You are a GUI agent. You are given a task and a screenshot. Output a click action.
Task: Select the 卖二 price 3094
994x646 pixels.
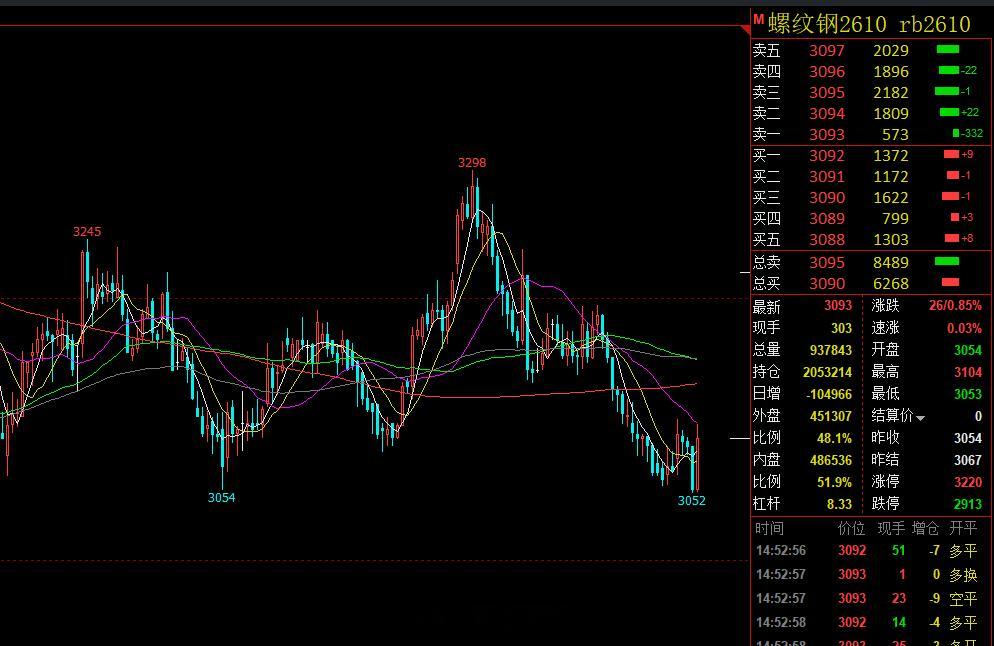(827, 113)
